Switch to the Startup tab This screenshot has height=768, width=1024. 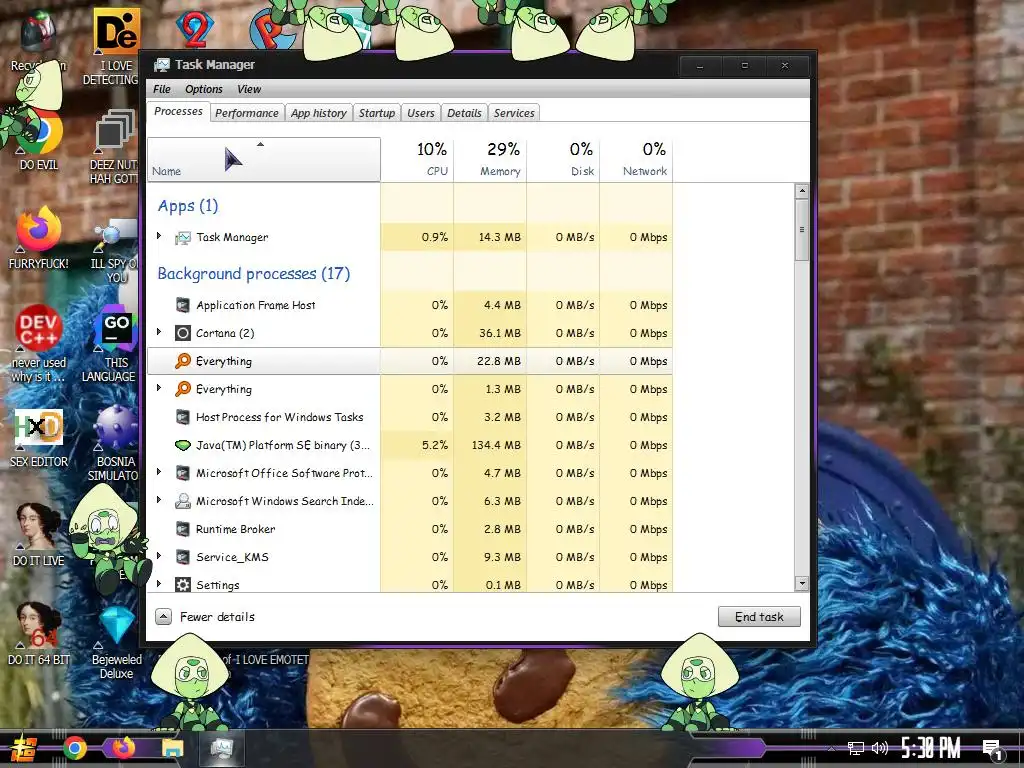(377, 113)
